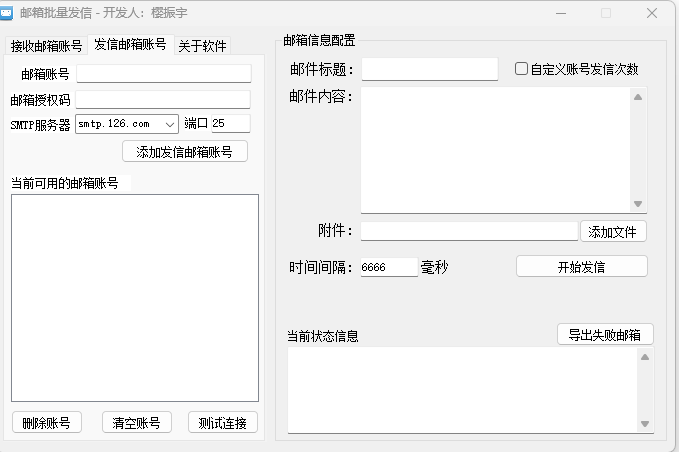Screen dimensions: 679x452
Task: Focus the 邮件标题 input box
Action: point(429,69)
